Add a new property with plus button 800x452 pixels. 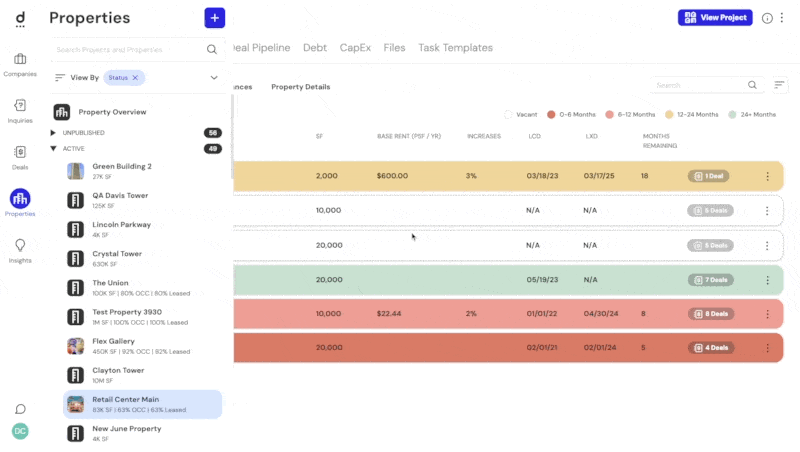click(x=215, y=18)
